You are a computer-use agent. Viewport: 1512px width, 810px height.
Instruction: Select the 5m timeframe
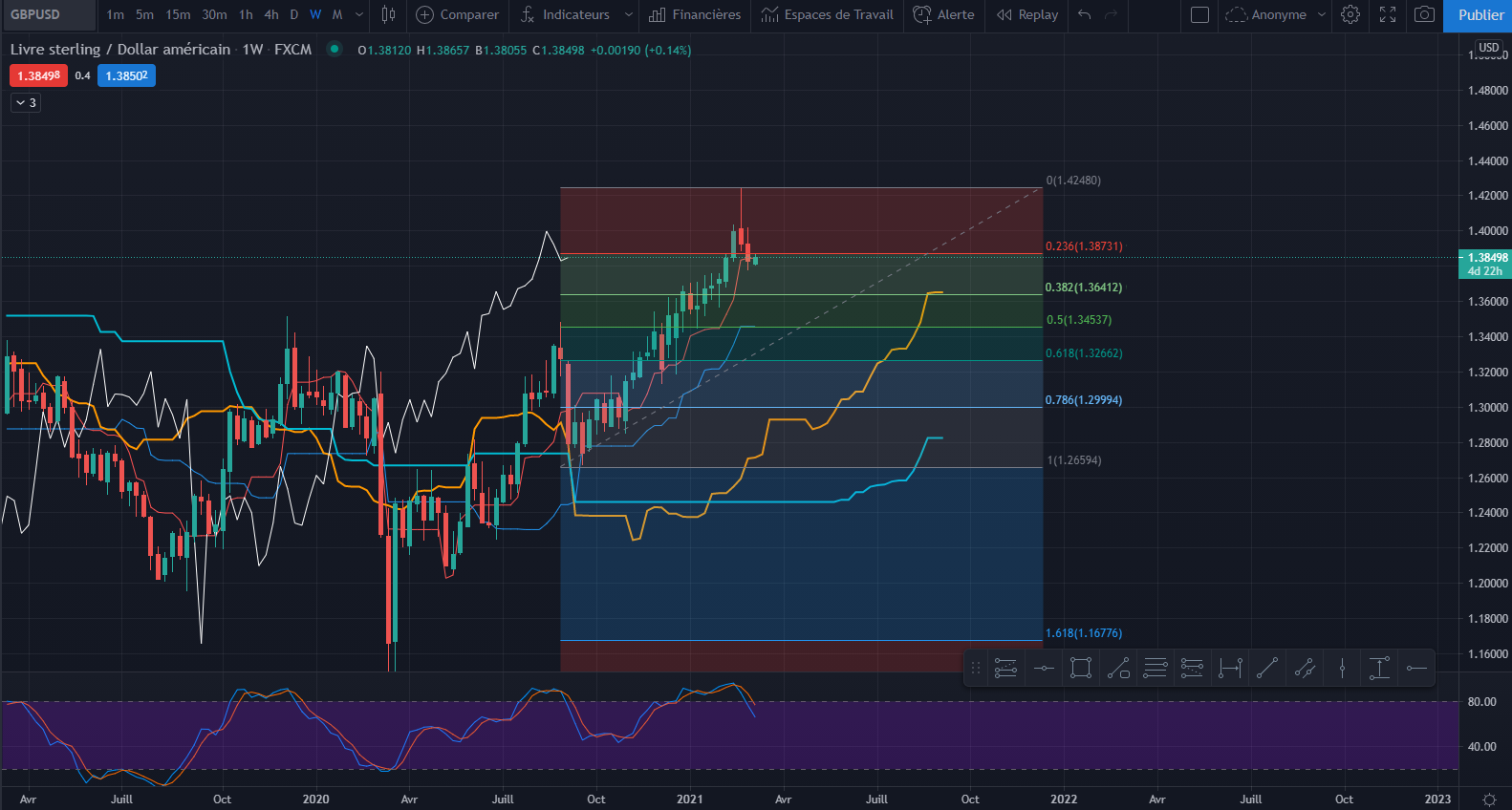coord(144,14)
